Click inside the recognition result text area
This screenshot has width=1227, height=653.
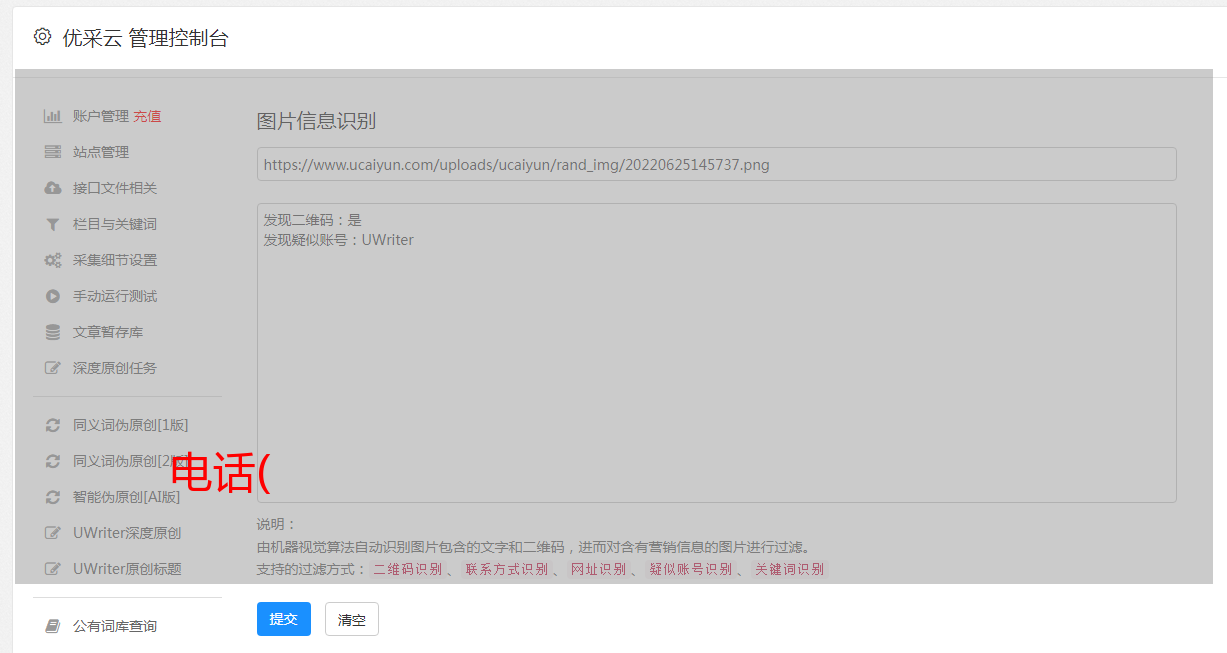[x=716, y=353]
